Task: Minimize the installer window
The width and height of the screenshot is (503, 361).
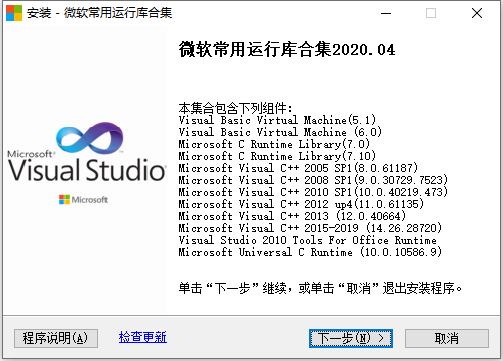Action: (x=386, y=13)
